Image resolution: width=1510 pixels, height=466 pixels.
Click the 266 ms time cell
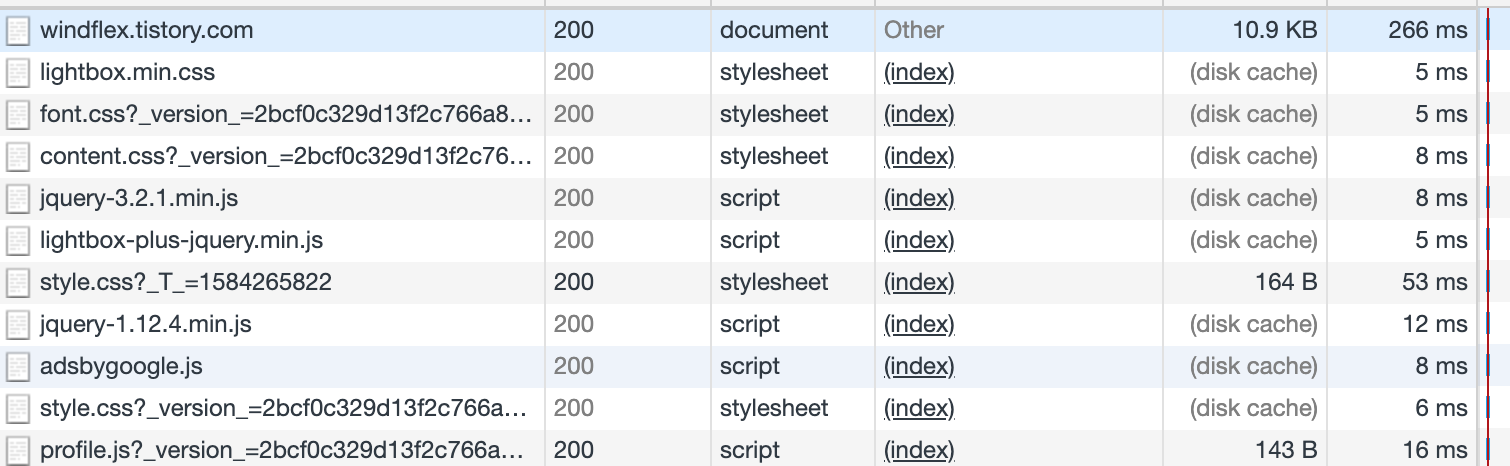tap(1428, 31)
